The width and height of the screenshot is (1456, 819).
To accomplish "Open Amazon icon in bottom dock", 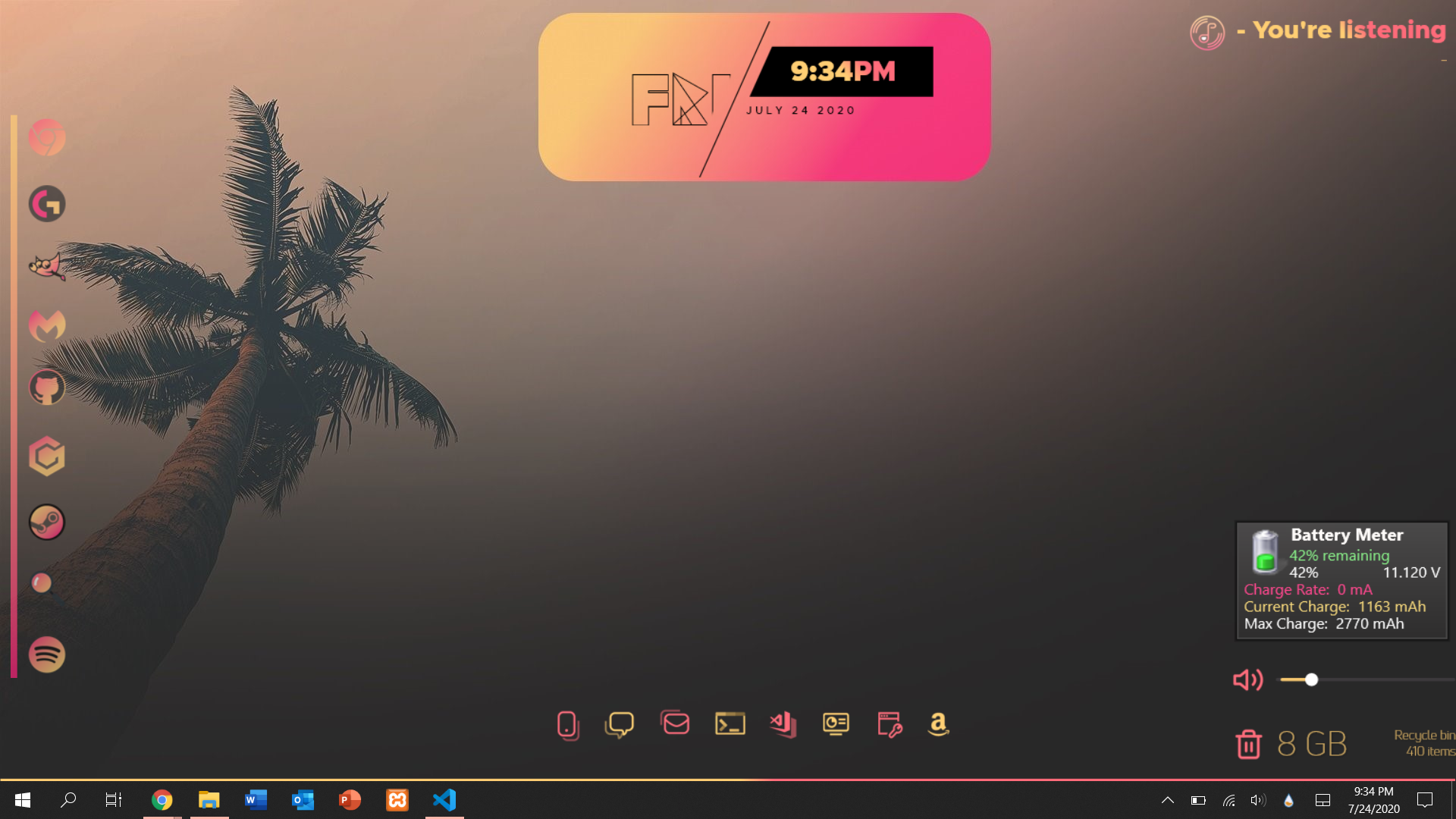I will [x=939, y=724].
